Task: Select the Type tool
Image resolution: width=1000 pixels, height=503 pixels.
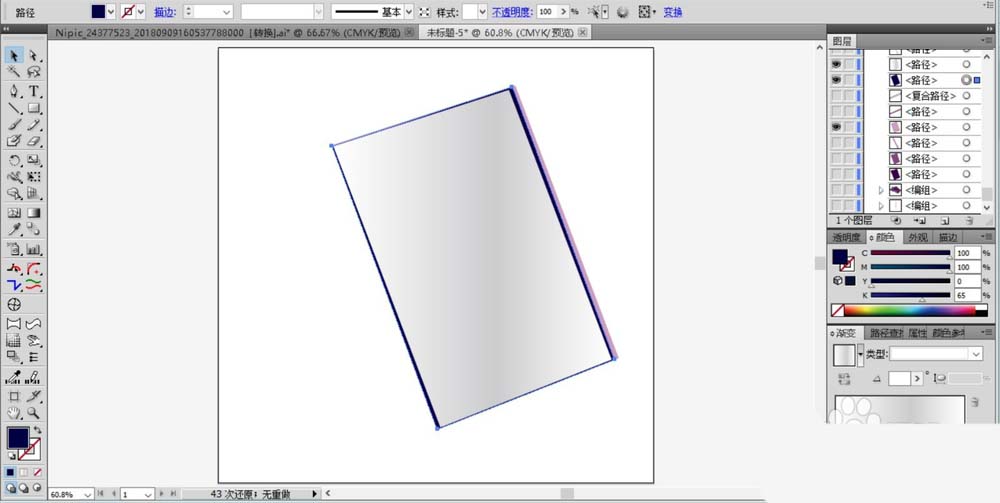Action: pos(34,91)
